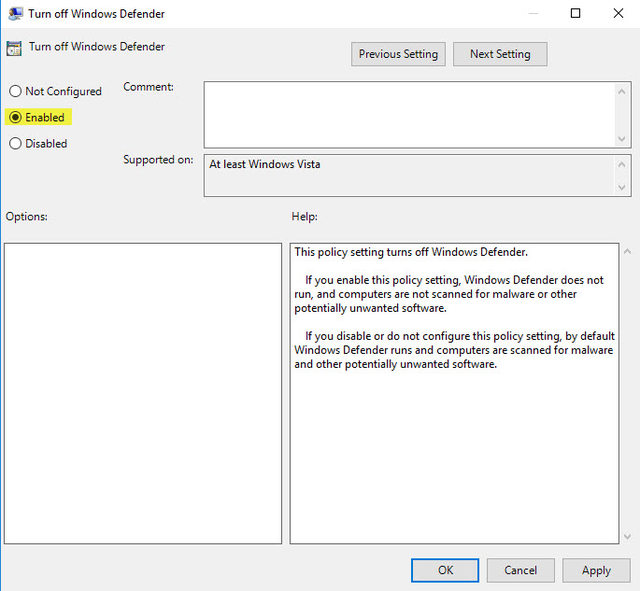Click the Supported on scroll up arrow

click(622, 164)
